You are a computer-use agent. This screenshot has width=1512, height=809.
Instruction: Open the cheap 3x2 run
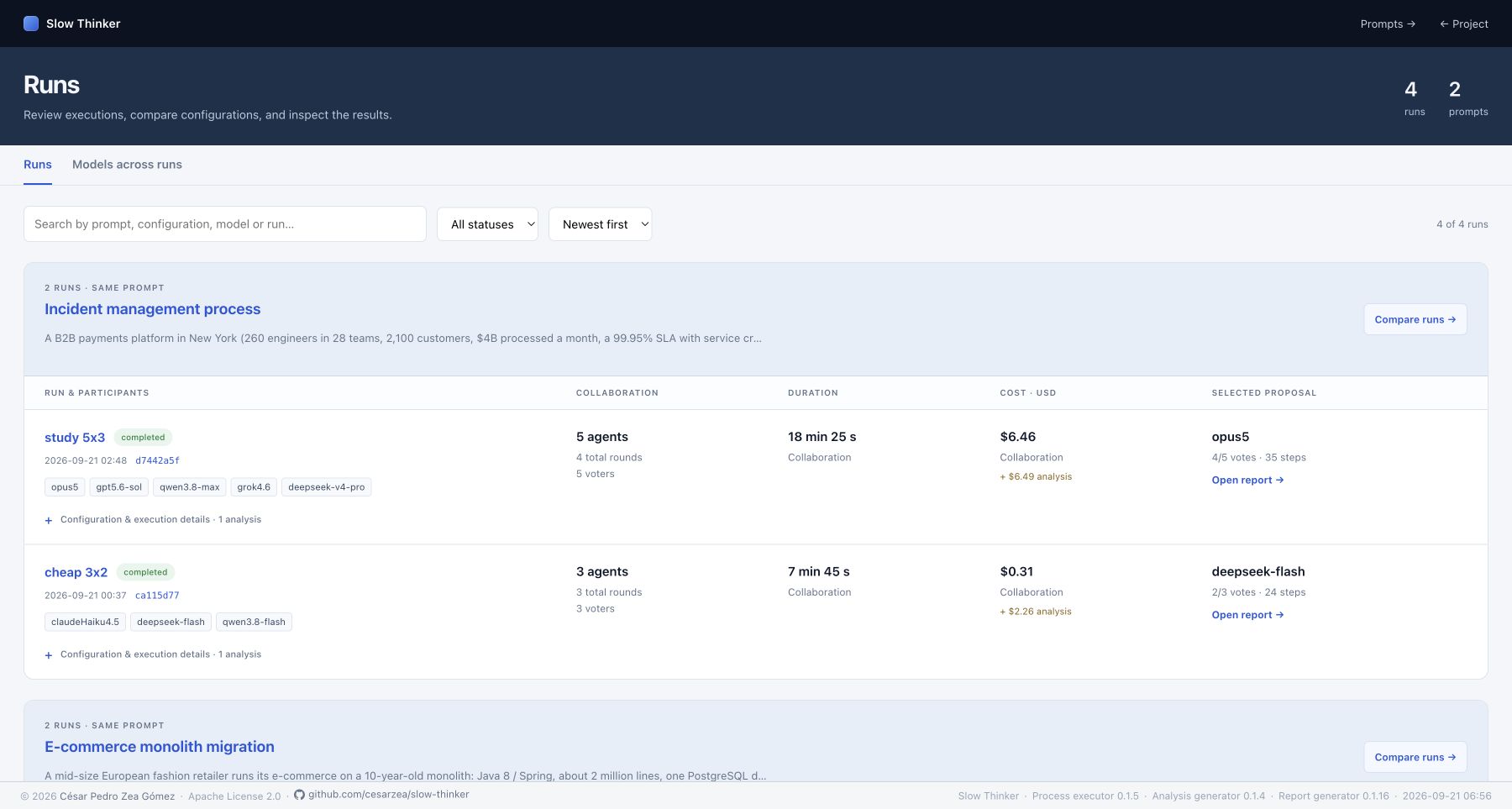[x=76, y=572]
